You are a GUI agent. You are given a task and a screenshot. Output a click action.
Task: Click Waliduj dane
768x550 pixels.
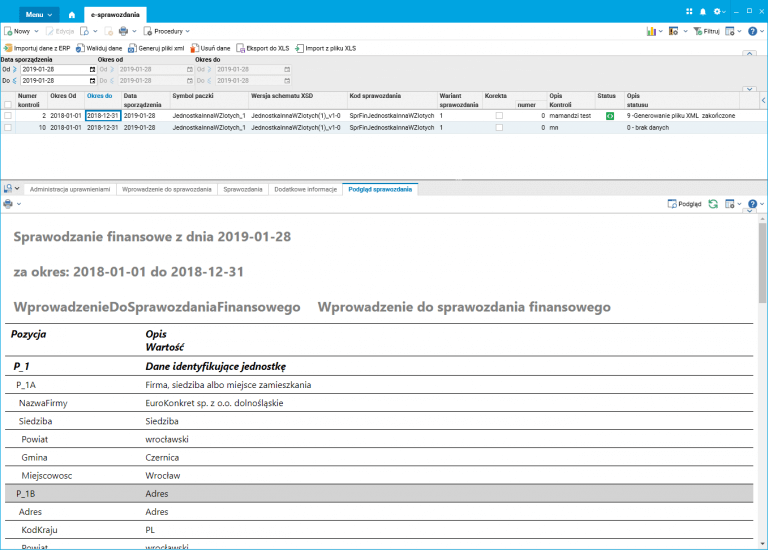click(99, 48)
